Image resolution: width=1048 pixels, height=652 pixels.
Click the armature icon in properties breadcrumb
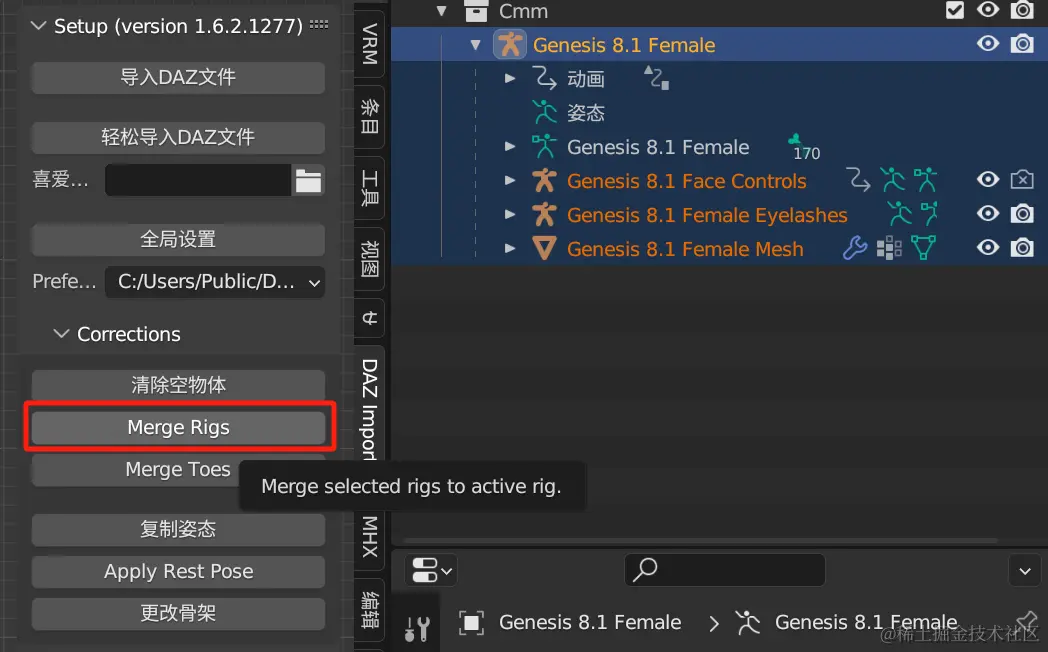pos(748,623)
